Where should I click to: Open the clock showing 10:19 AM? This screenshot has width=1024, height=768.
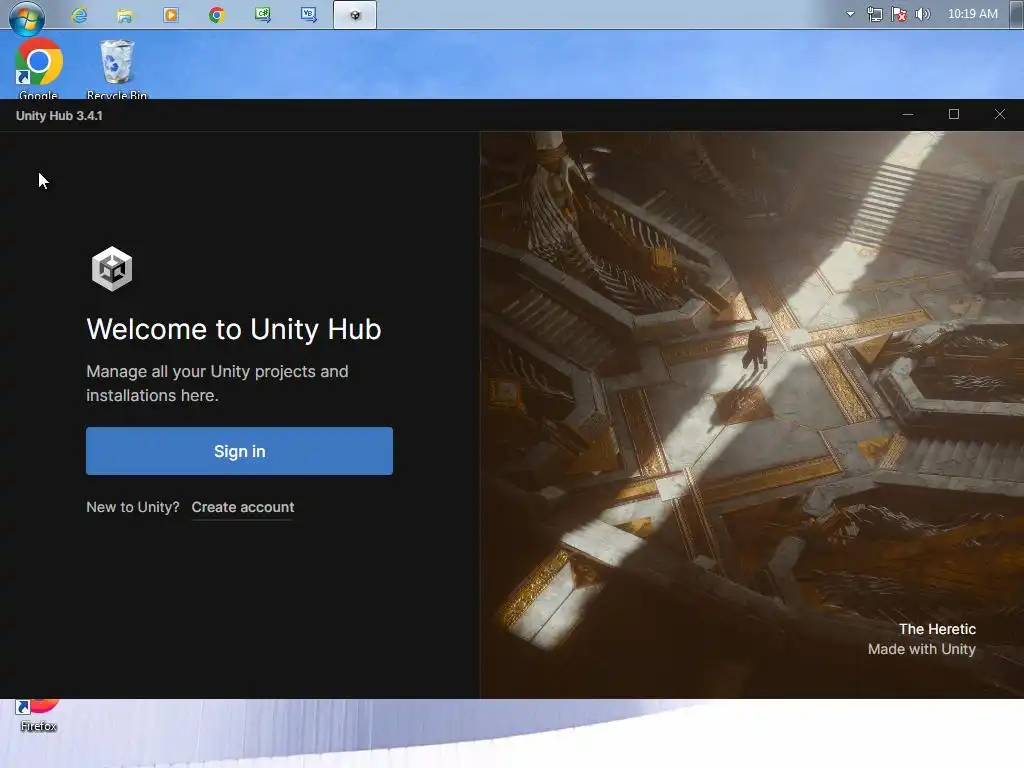[972, 14]
